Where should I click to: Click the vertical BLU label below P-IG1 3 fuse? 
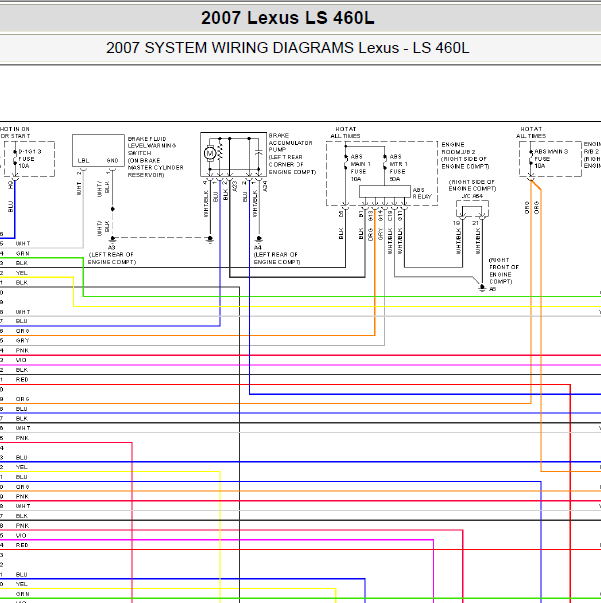tap(10, 207)
